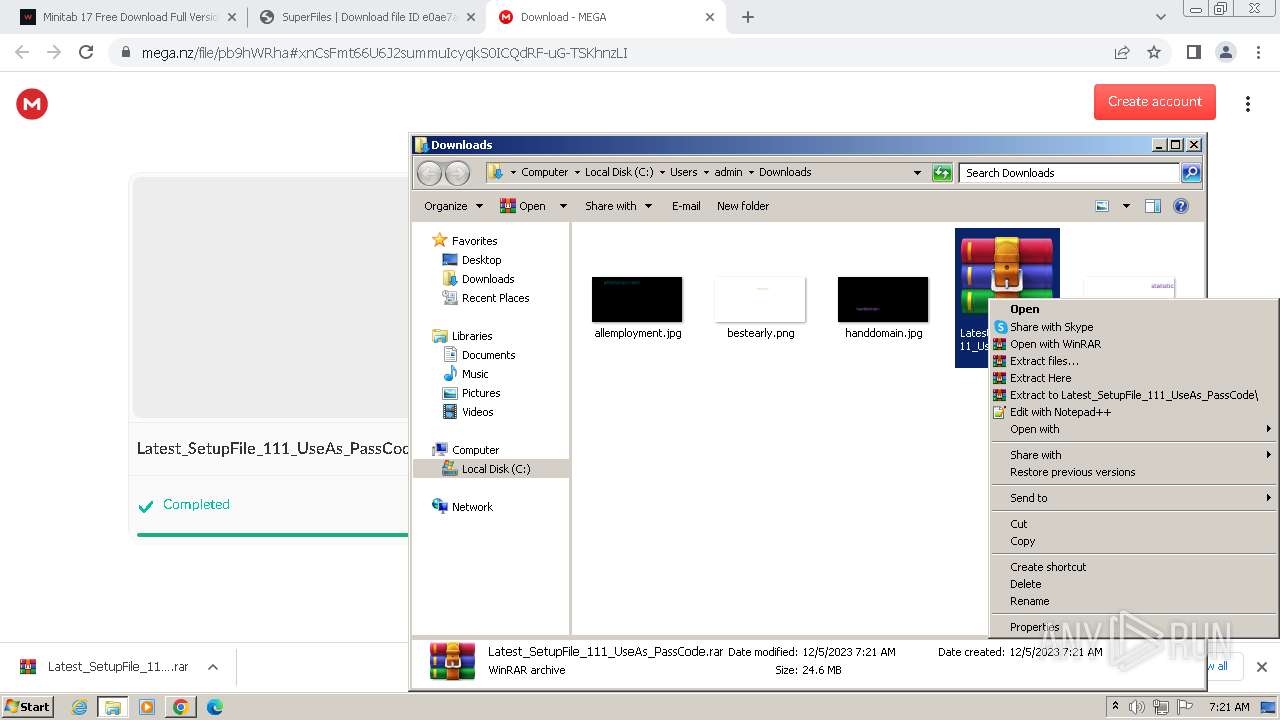Toggle the Explorer preview pane
Screen dimensions: 1280x720
pyautogui.click(x=1153, y=206)
